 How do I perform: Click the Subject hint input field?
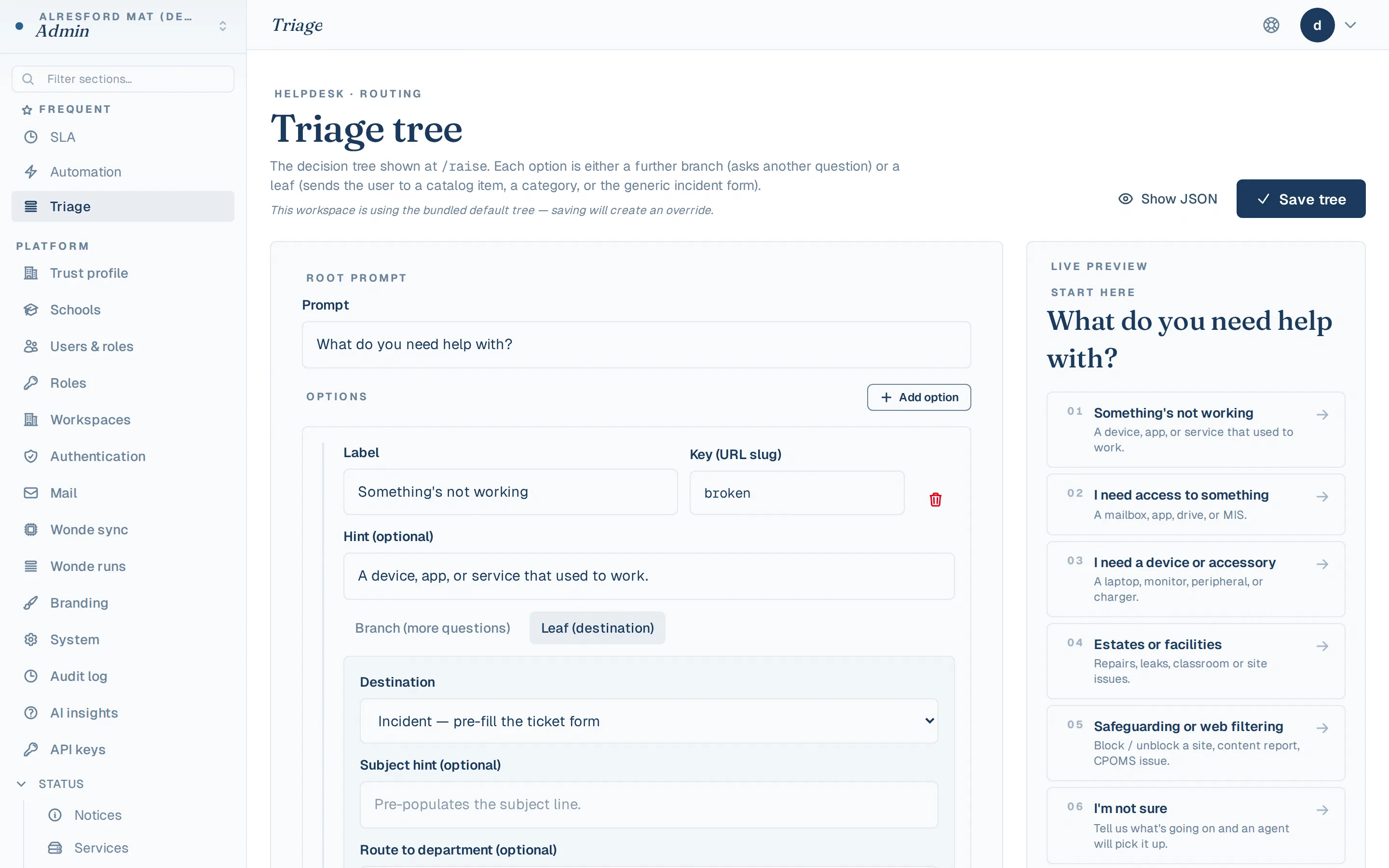coord(649,805)
